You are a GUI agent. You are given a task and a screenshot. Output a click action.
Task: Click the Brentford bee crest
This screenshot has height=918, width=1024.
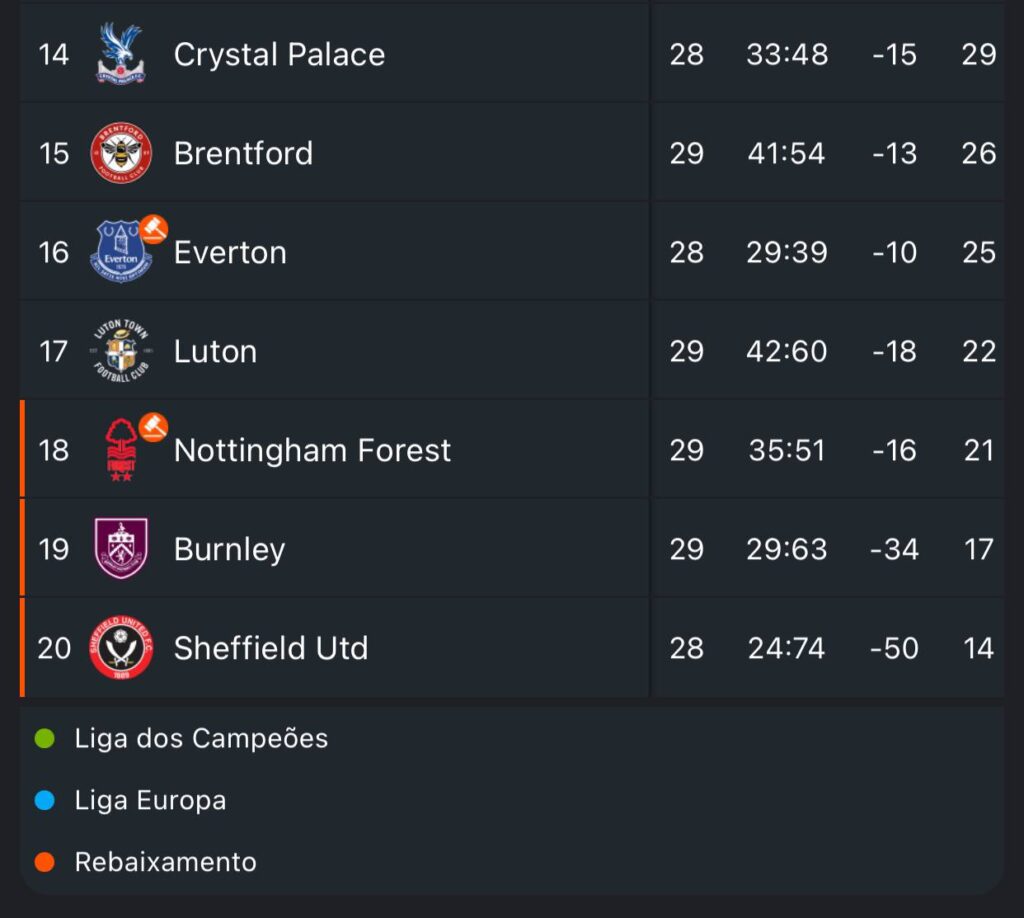[121, 153]
